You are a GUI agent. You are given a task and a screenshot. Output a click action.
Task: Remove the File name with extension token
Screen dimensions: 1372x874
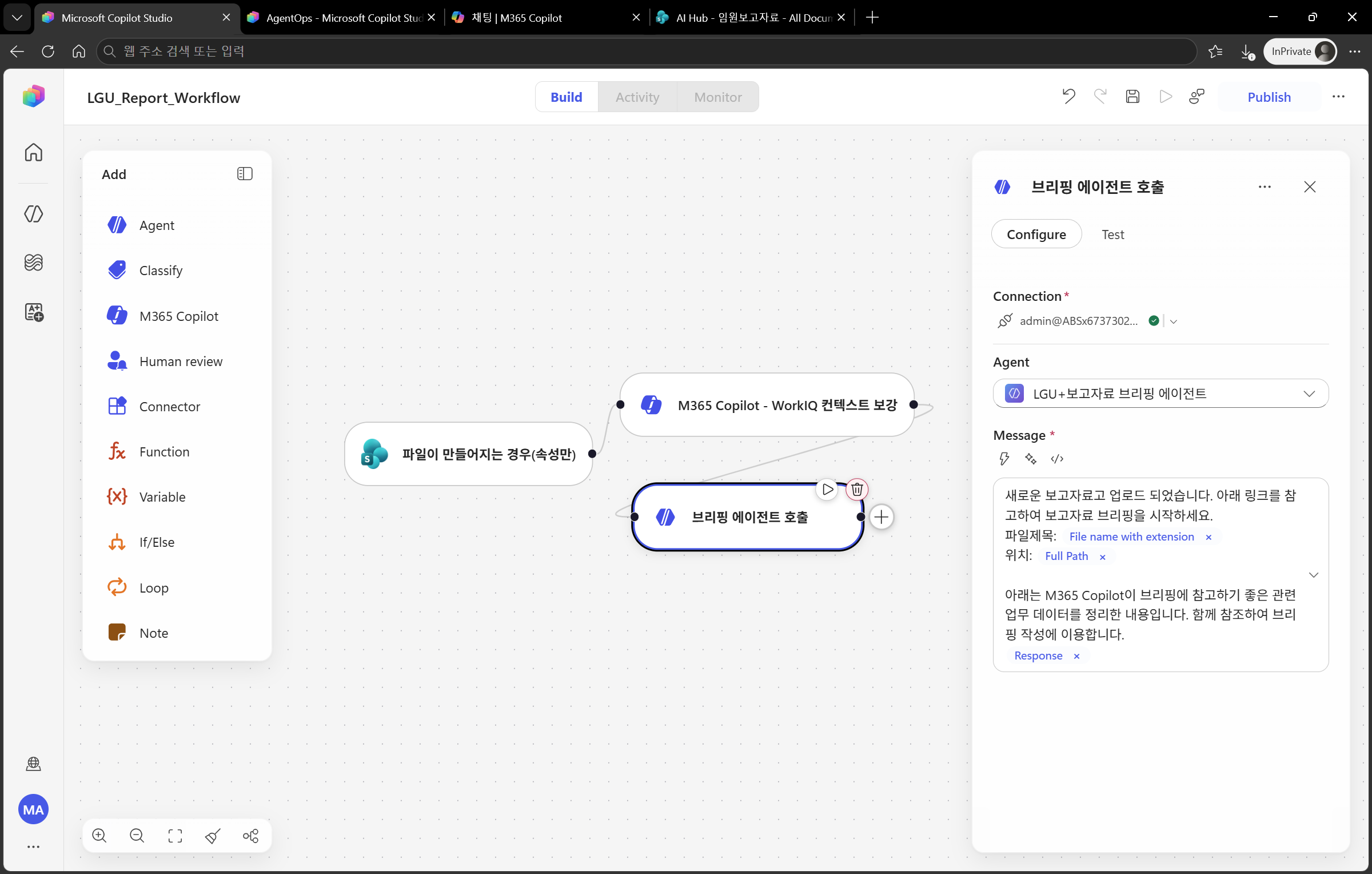pyautogui.click(x=1209, y=537)
